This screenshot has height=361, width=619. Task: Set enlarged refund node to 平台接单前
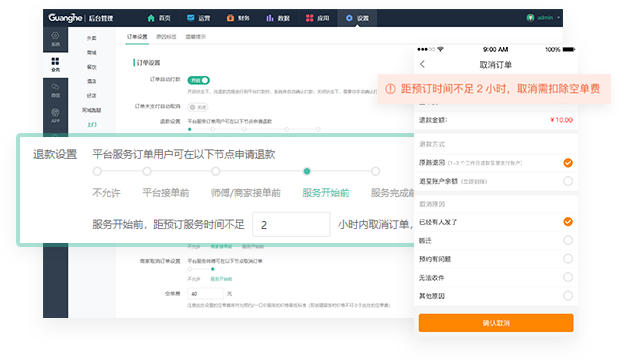147,171
